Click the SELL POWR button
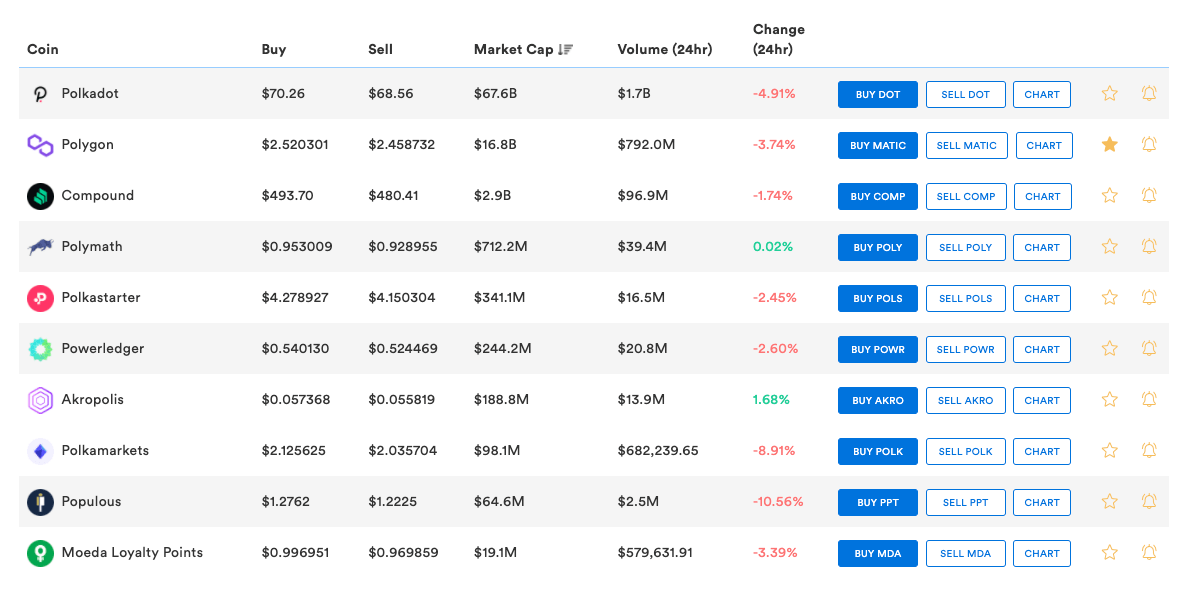Viewport: 1186px width, 613px height. pos(966,350)
